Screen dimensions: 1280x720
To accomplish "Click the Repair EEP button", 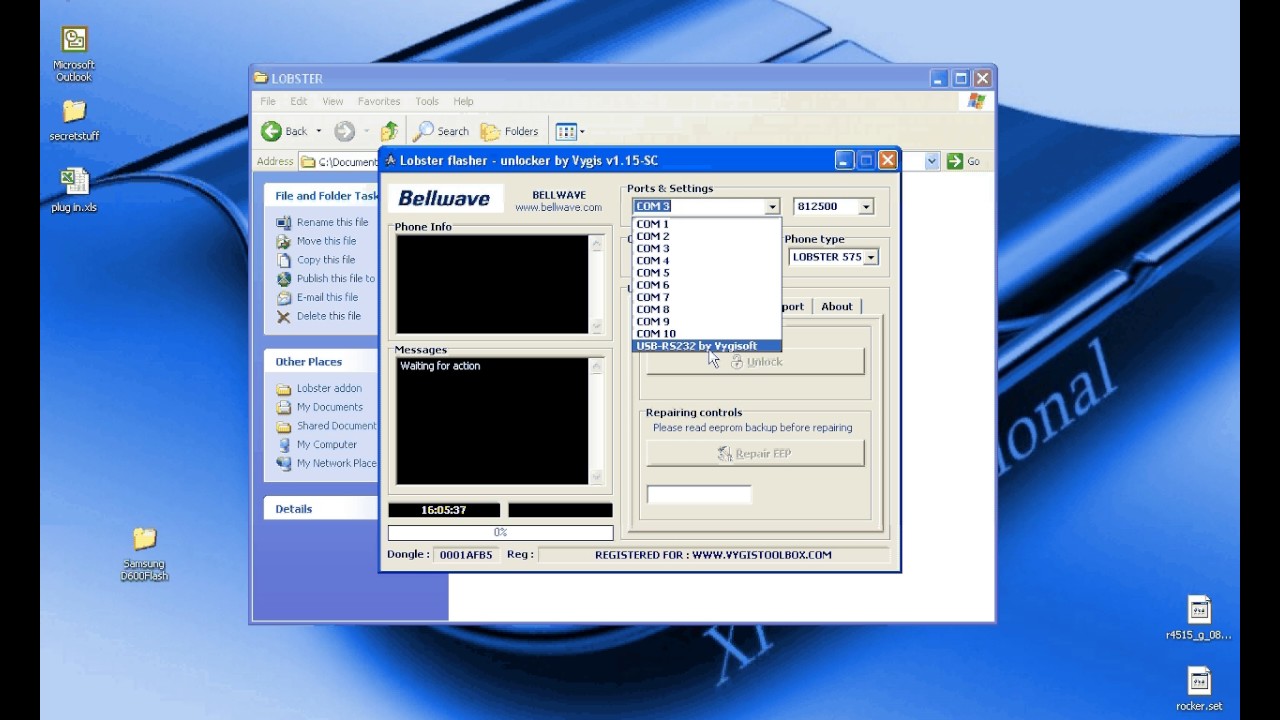I will click(755, 453).
